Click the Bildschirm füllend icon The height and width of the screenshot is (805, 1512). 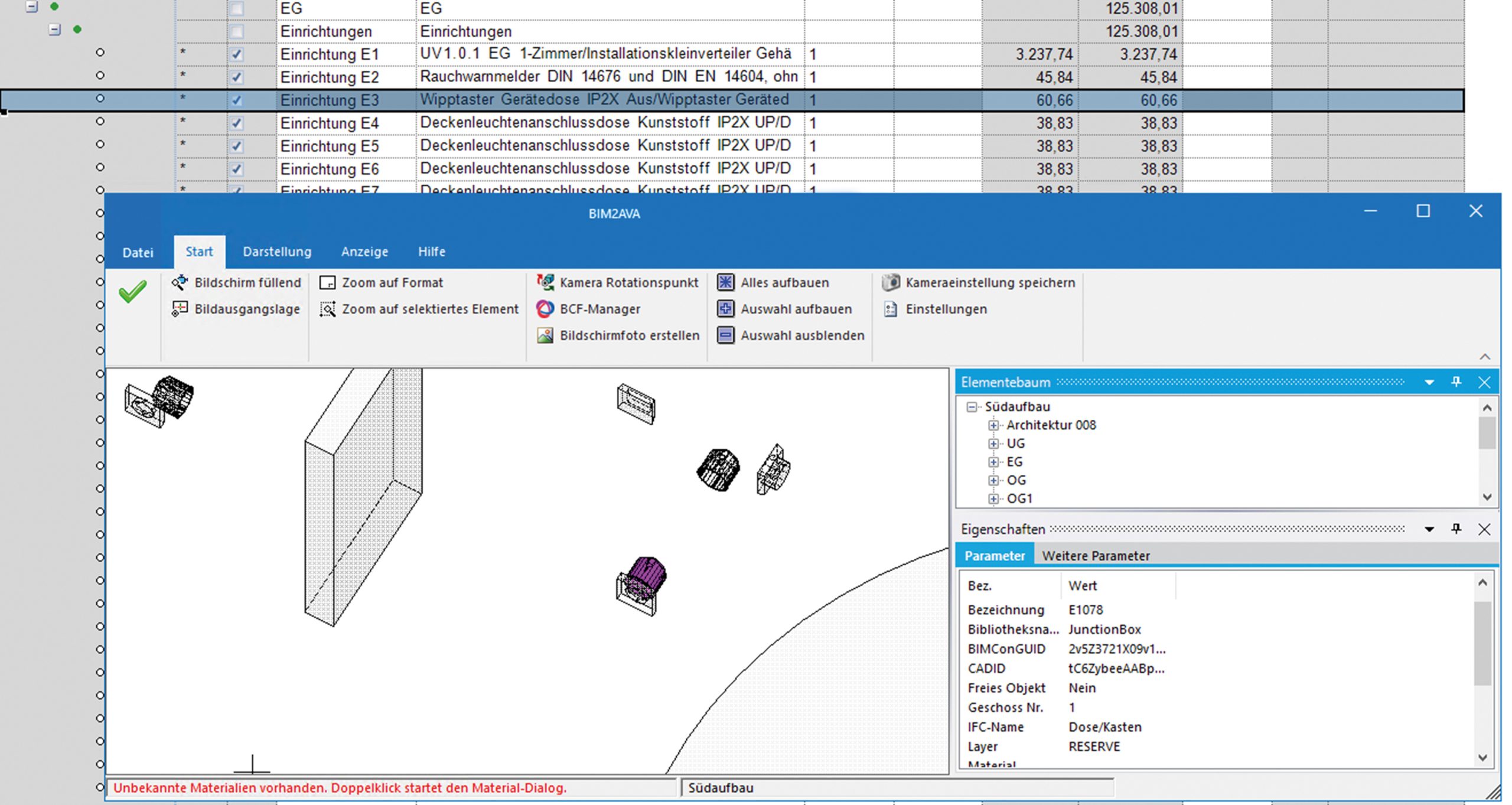[x=180, y=282]
